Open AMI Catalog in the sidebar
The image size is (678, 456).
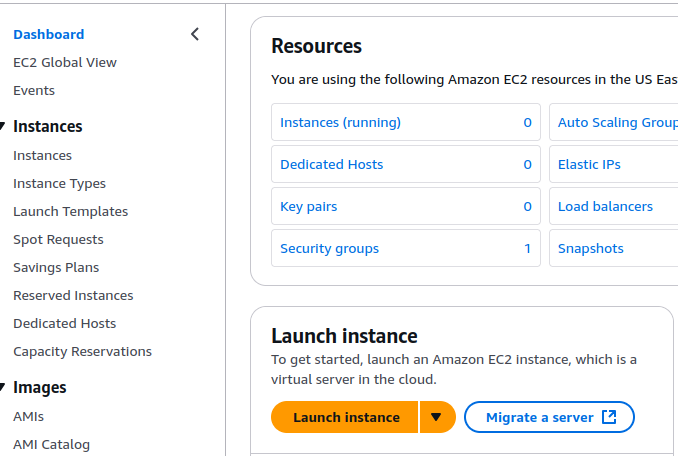[x=51, y=444]
